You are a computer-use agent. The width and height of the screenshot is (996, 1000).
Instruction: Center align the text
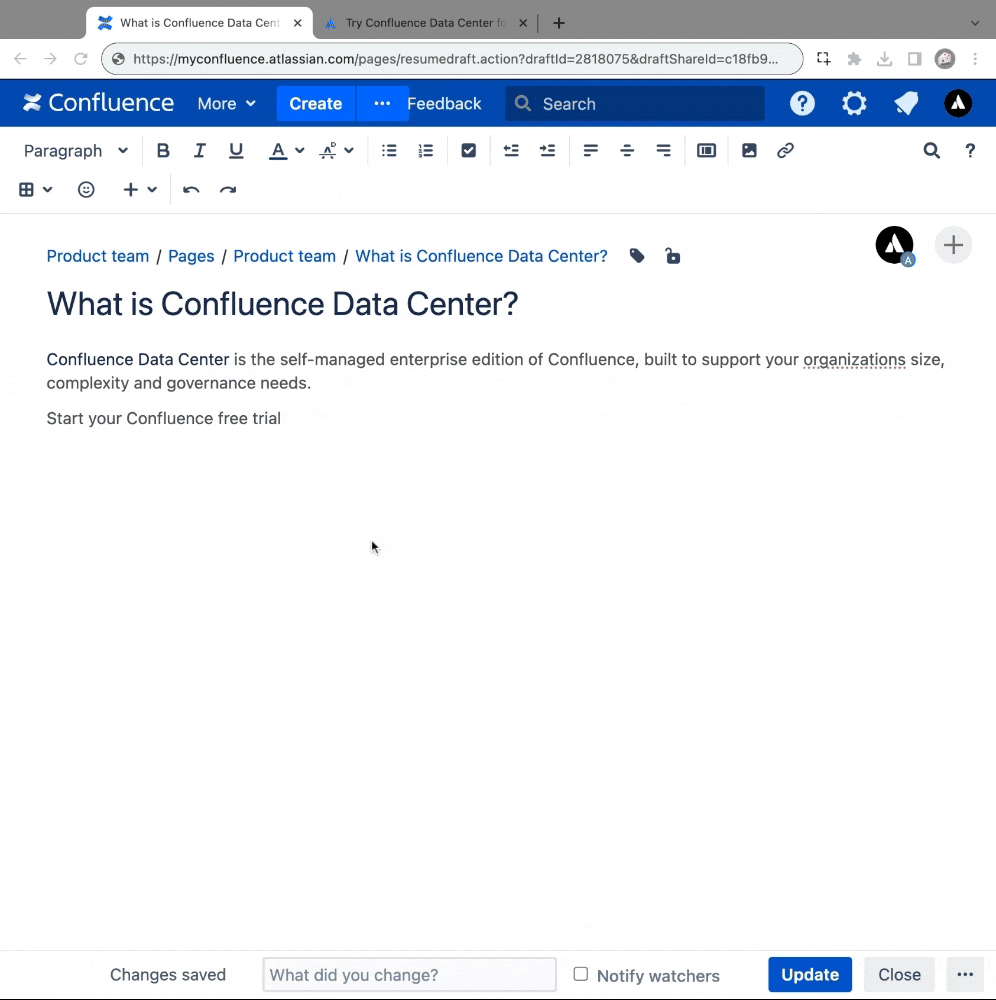pos(627,151)
